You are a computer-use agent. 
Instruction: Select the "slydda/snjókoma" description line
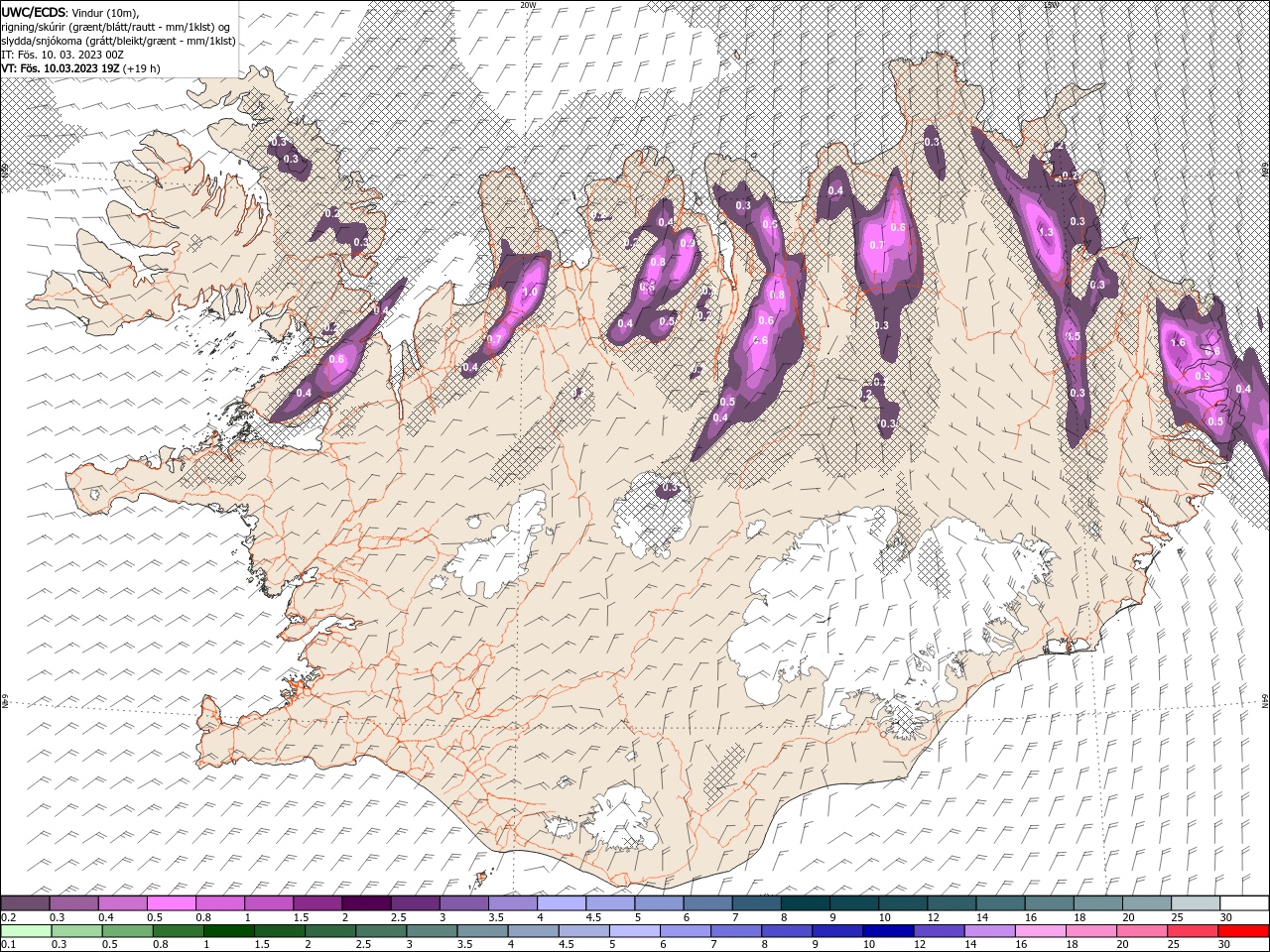[118, 40]
